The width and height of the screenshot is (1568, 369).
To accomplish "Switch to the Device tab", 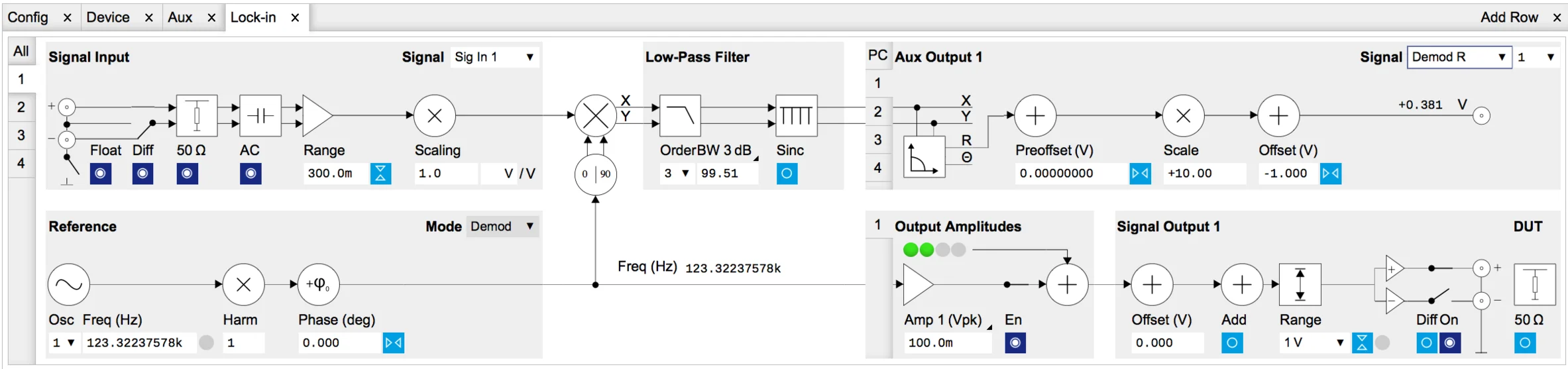I will 108,17.
